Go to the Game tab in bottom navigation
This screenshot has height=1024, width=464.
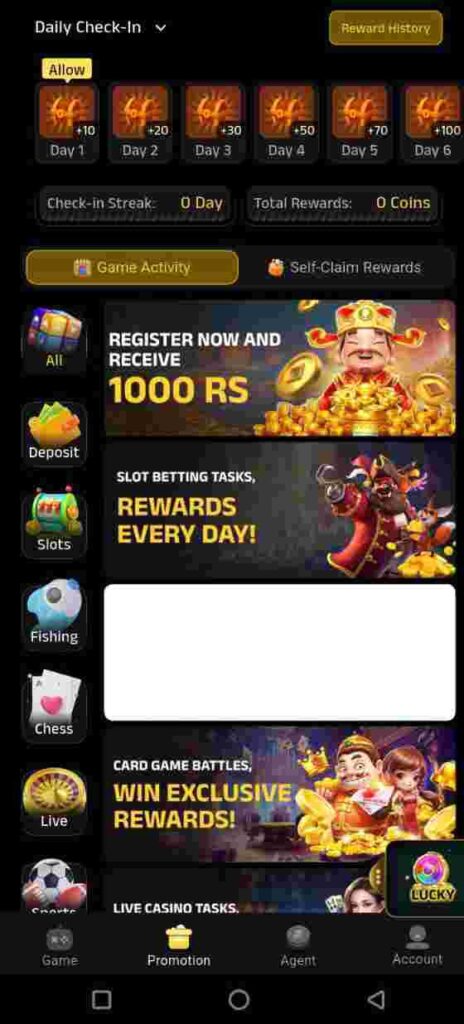pyautogui.click(x=59, y=946)
